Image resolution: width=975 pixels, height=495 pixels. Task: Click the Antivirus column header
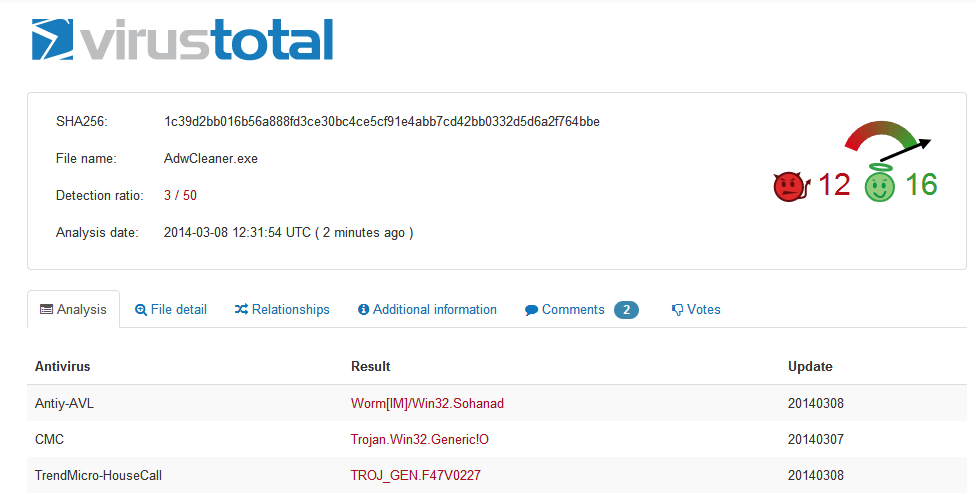[x=63, y=366]
